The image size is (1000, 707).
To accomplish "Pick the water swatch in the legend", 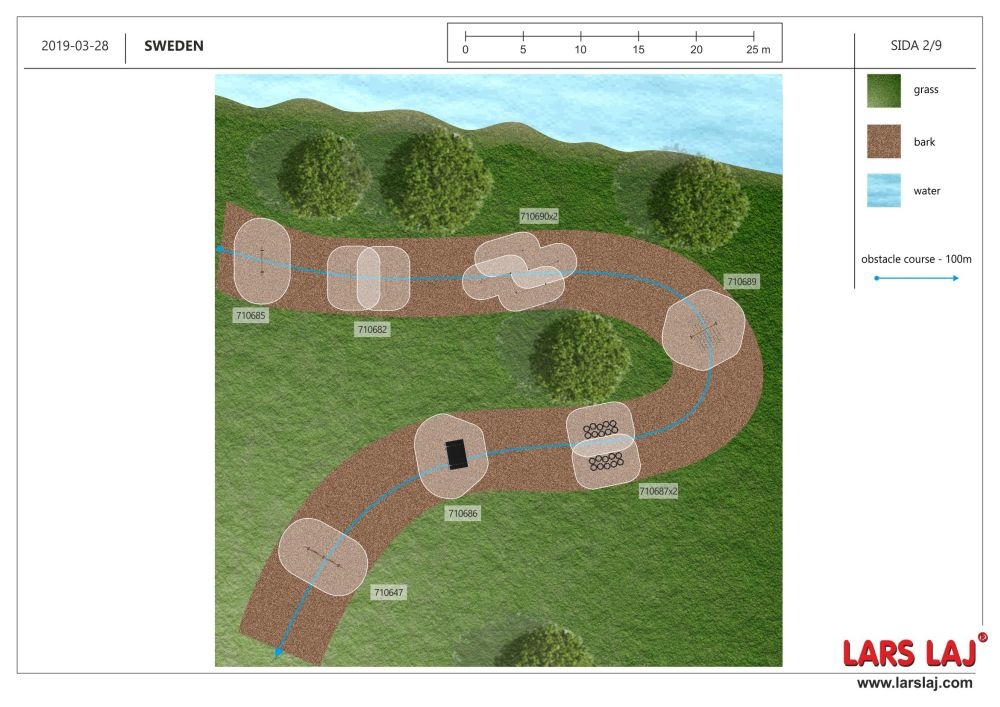I will tap(883, 190).
